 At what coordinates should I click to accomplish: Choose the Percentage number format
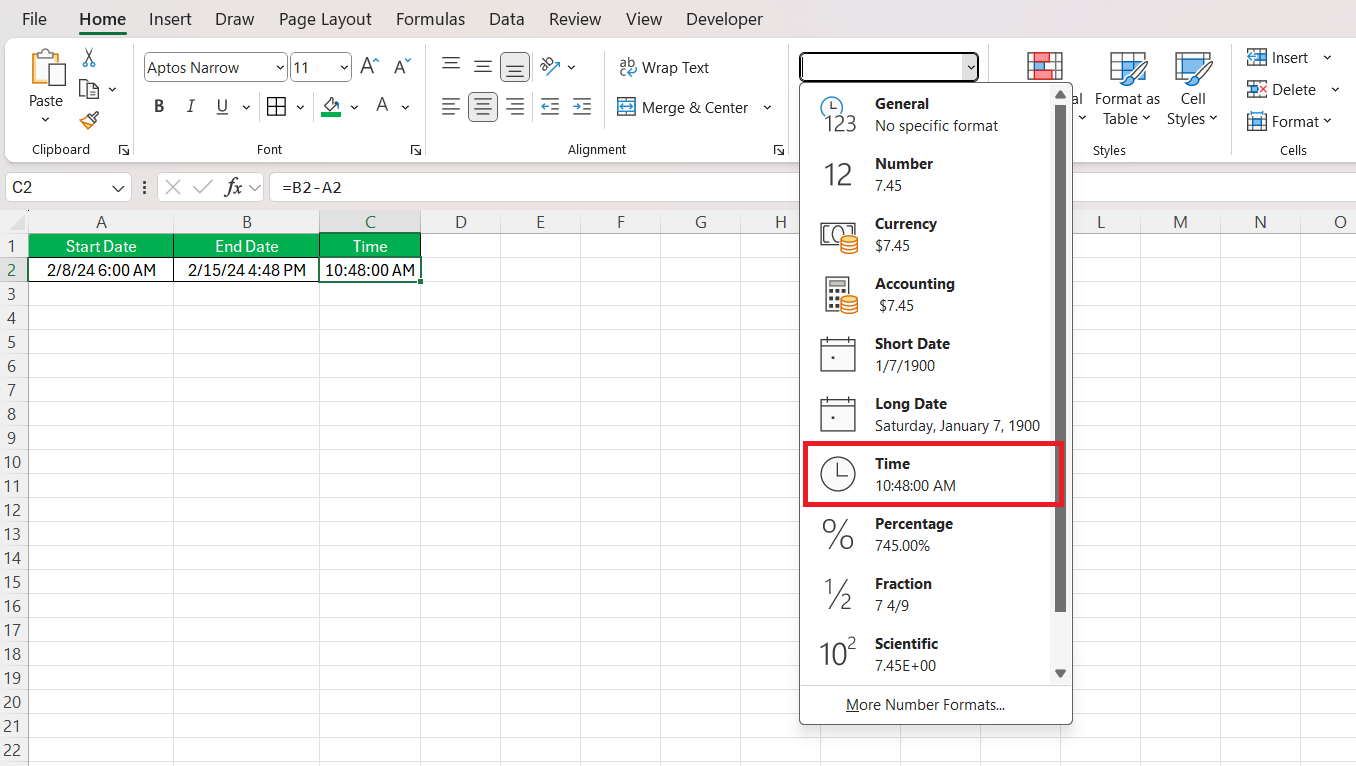[928, 535]
